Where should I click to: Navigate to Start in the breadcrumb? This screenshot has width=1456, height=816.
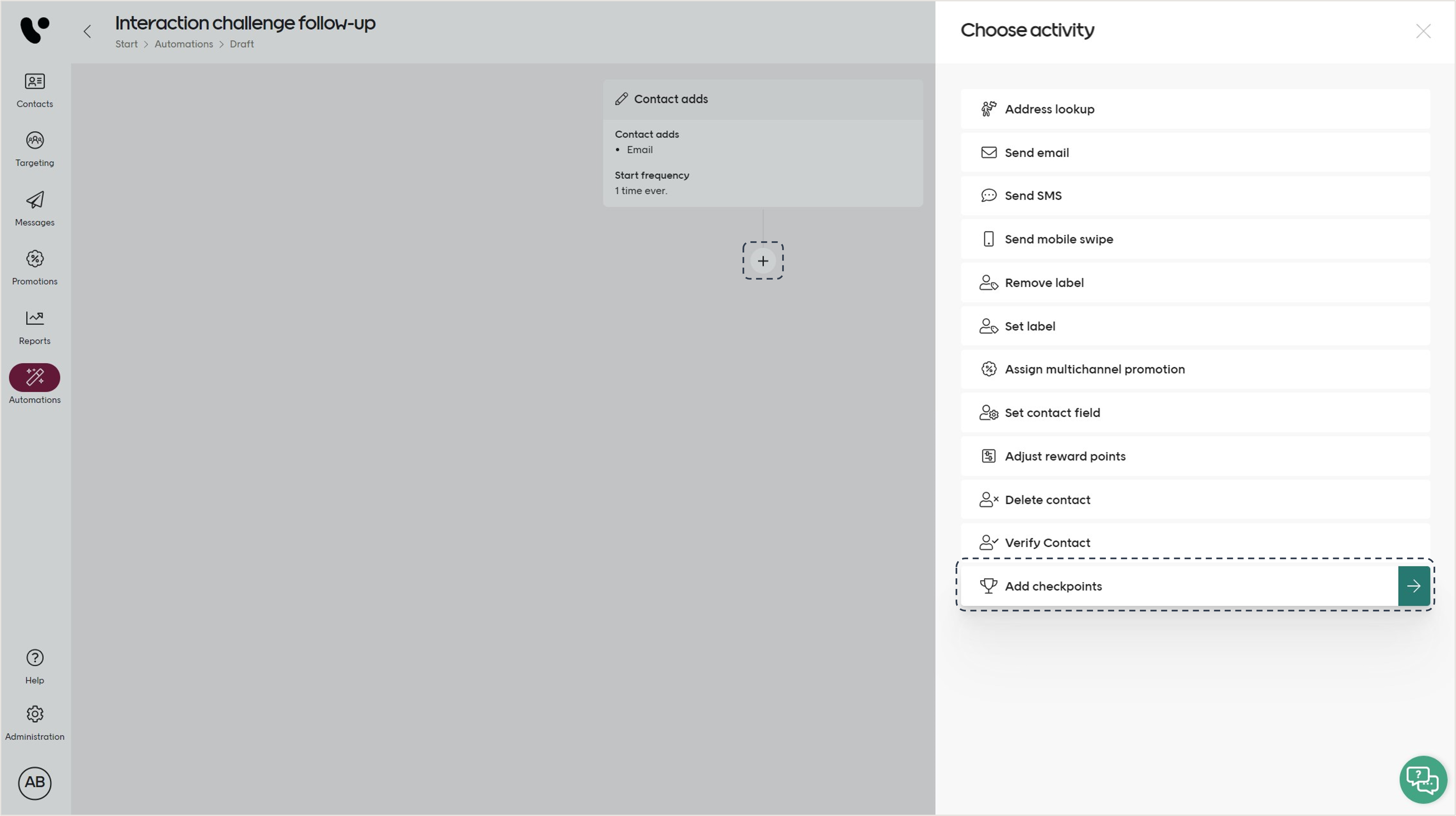[x=126, y=44]
